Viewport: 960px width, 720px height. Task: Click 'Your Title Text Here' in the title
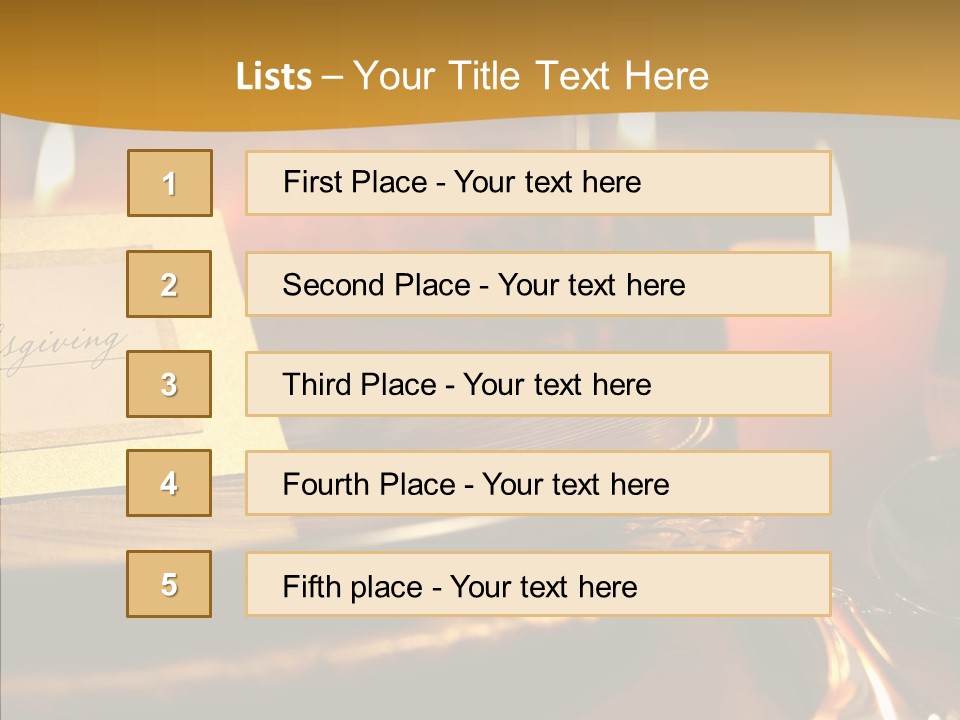coord(531,76)
